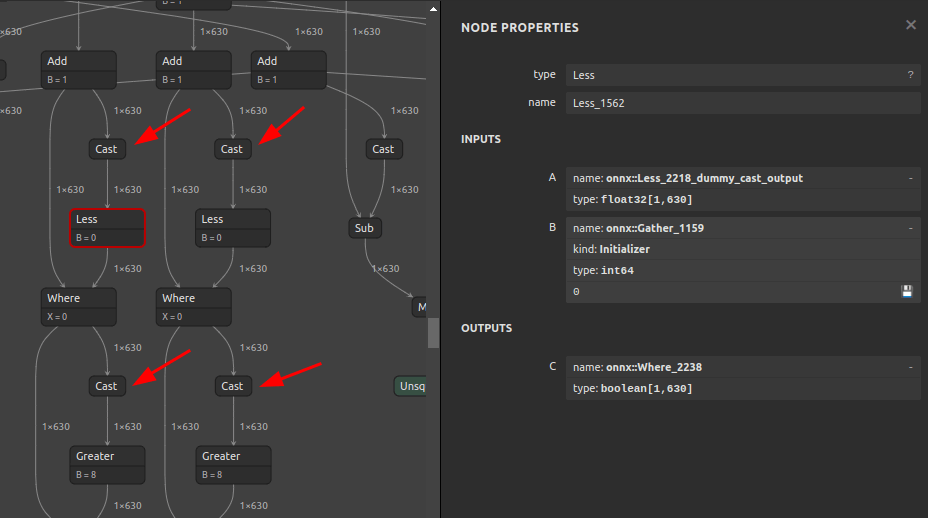Click the graph scrollbar up arrow
Viewport: 928px width, 518px height.
pos(433,9)
